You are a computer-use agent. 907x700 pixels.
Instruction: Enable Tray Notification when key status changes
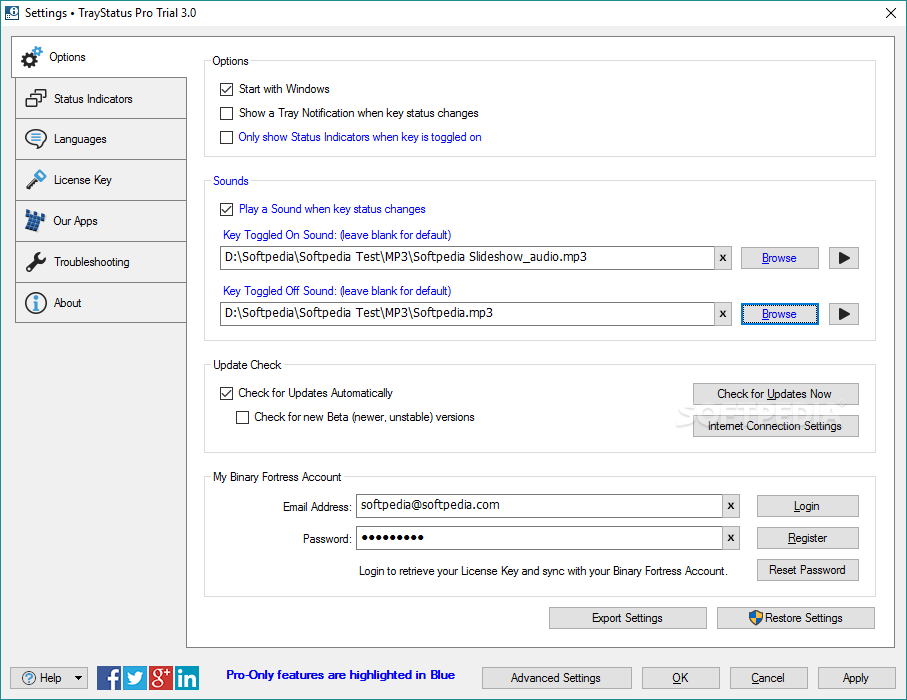[226, 113]
